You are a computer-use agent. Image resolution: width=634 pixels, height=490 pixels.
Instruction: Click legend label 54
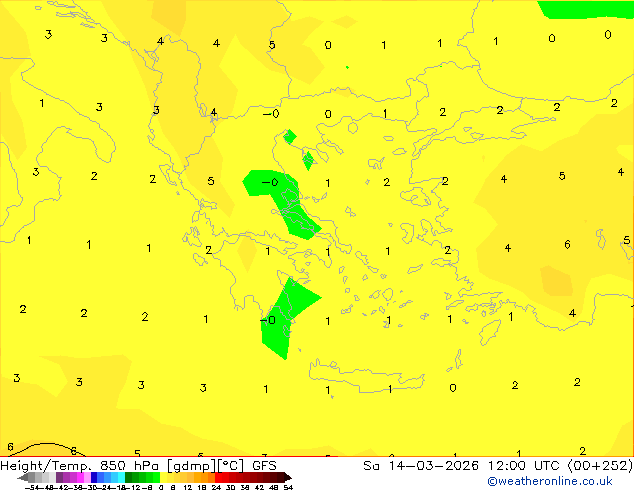288,487
